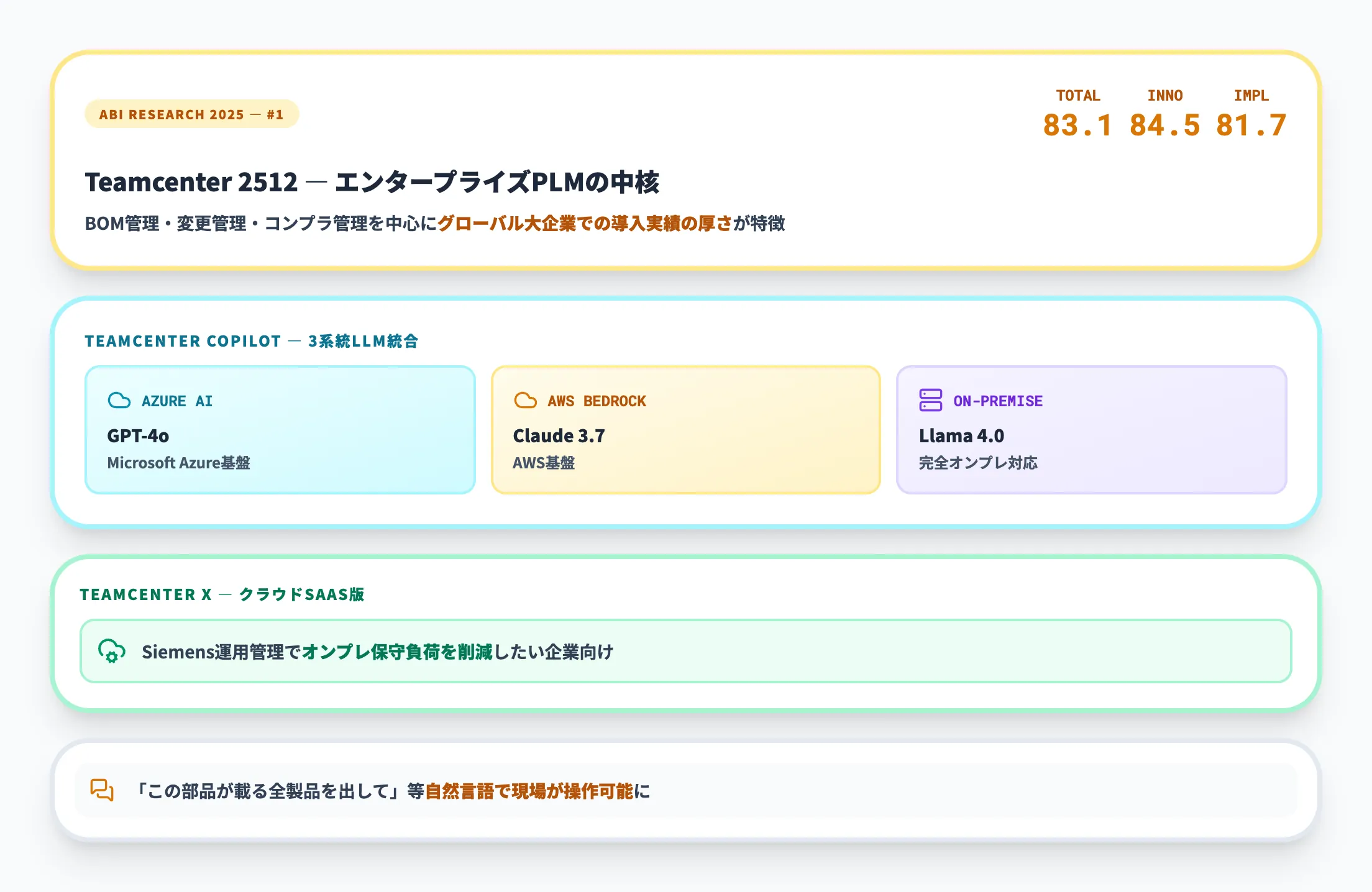
Task: Click the highlighted グローバル大企業での導入実績の厚さ phrase
Action: [x=585, y=224]
